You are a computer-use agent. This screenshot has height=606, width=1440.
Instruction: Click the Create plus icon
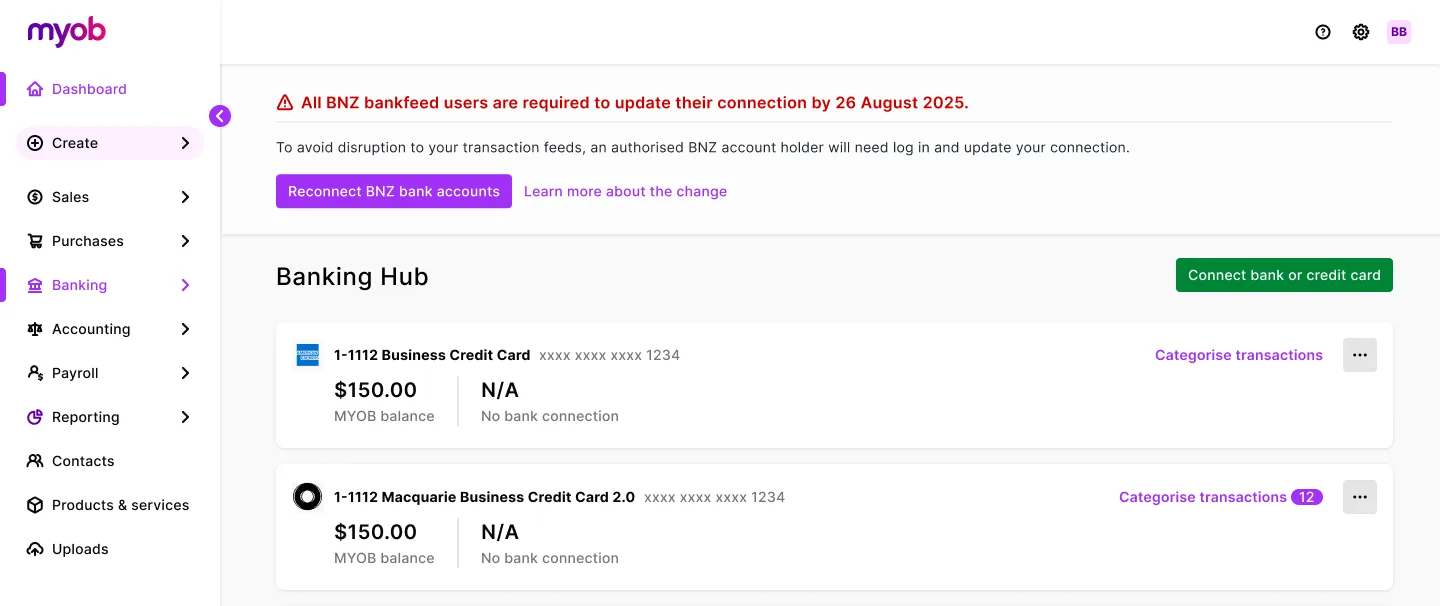[x=35, y=143]
